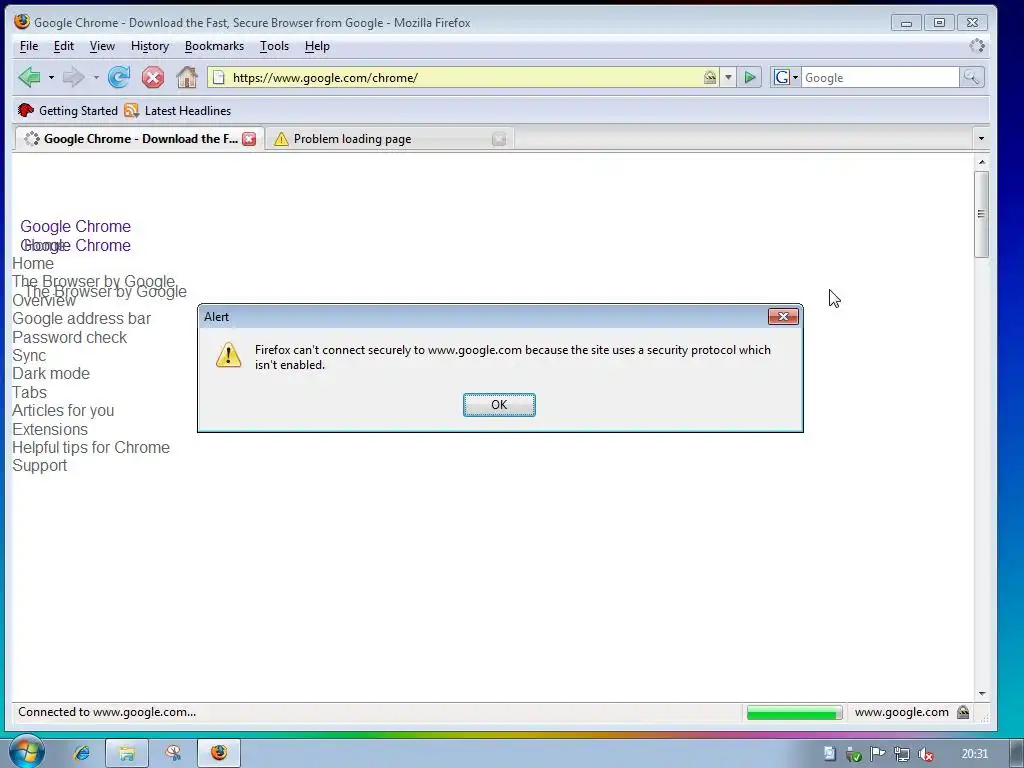Screen dimensions: 1024x768
Task: Click the taskbar clock showing 20:31
Action: pos(974,754)
